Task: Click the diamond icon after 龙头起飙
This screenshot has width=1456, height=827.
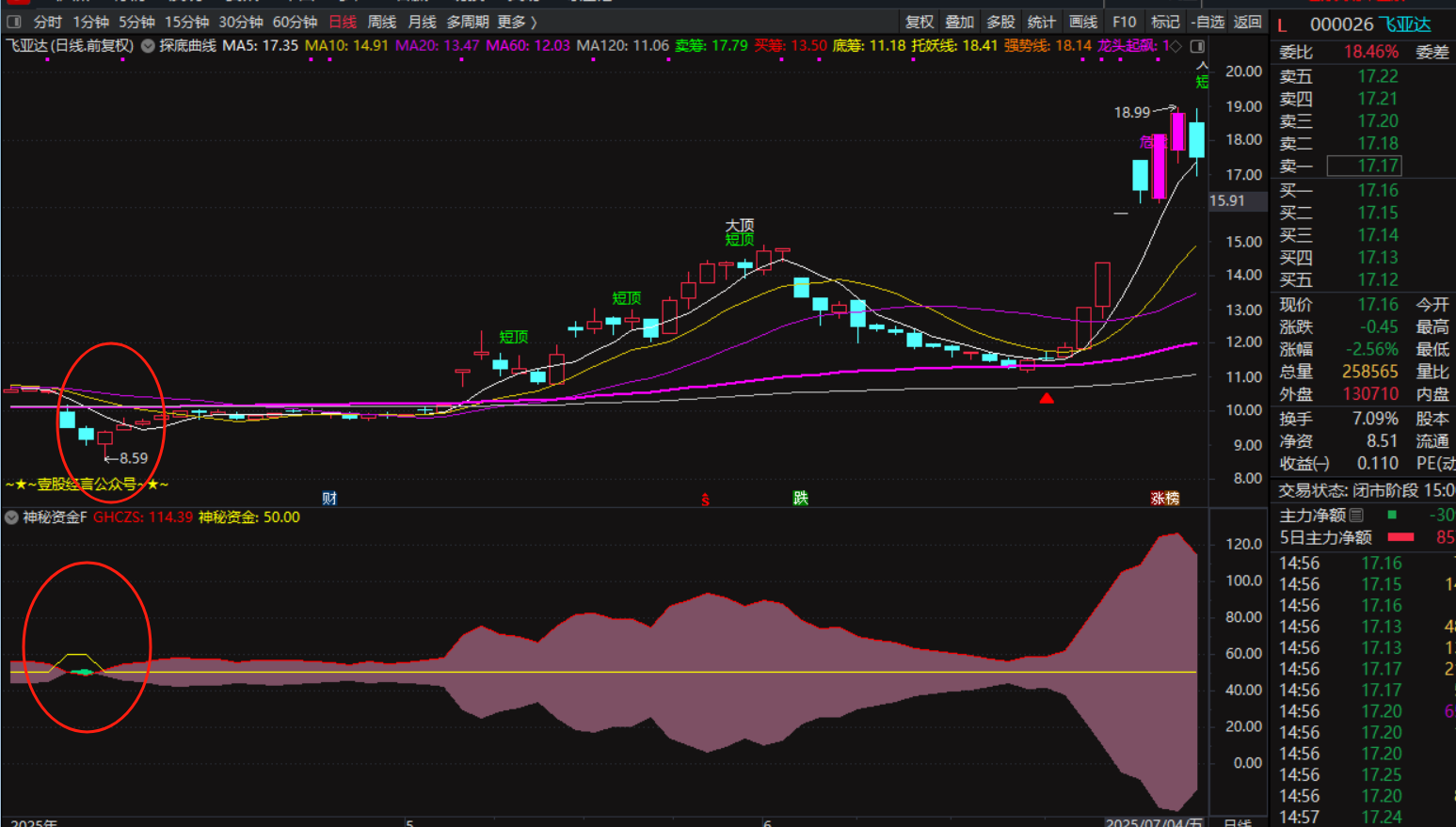Action: click(1176, 46)
